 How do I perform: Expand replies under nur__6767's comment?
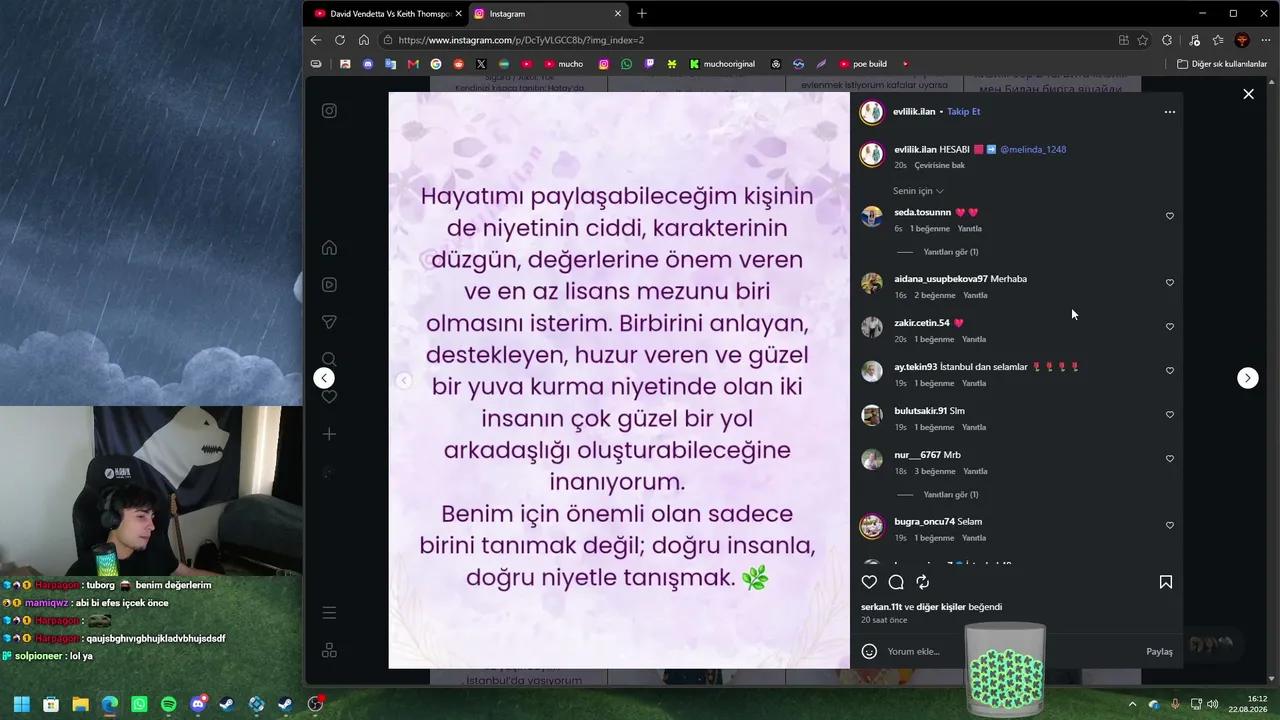[x=951, y=495]
